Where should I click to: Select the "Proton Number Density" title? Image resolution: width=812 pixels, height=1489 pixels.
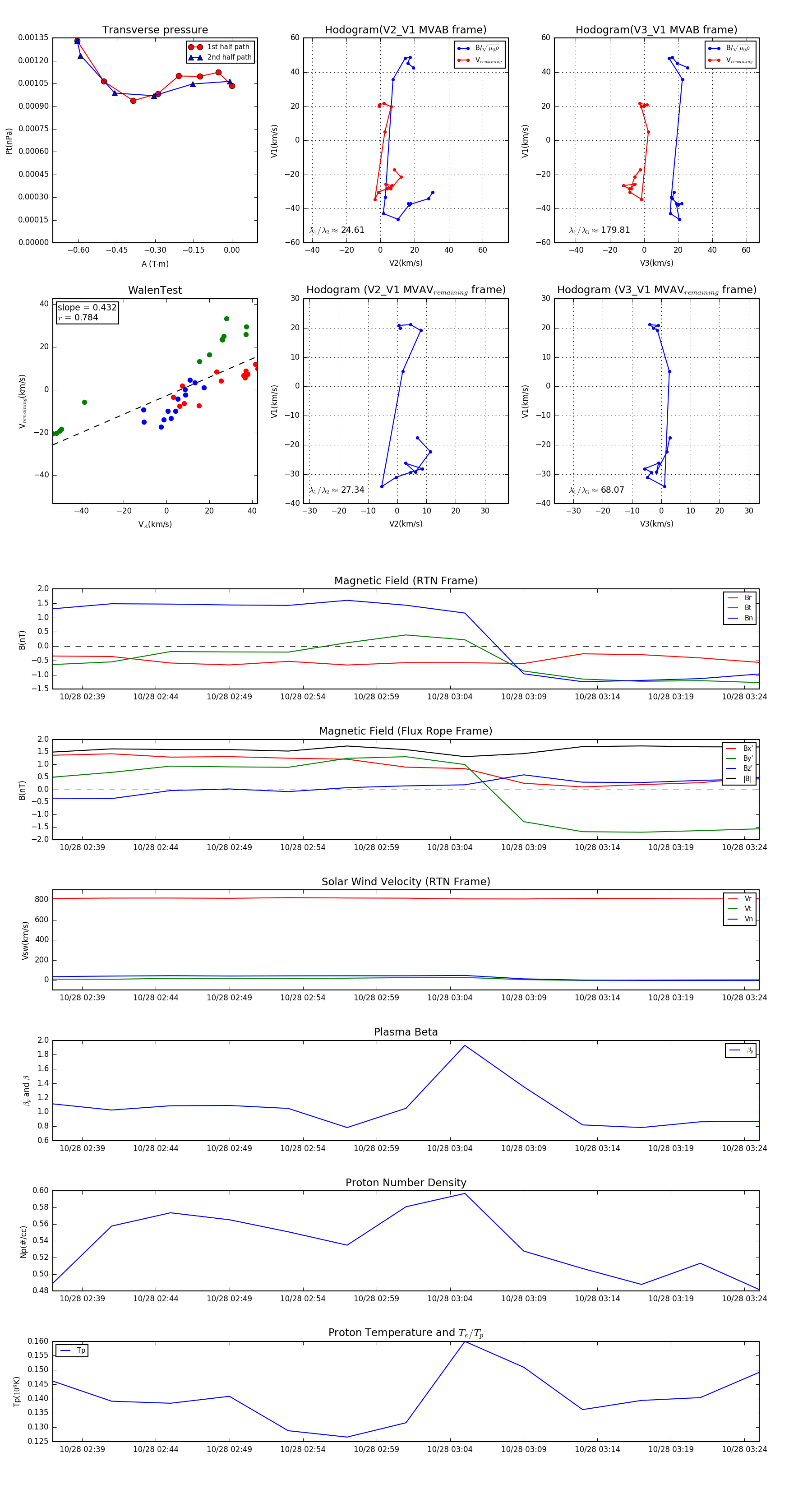point(406,1183)
